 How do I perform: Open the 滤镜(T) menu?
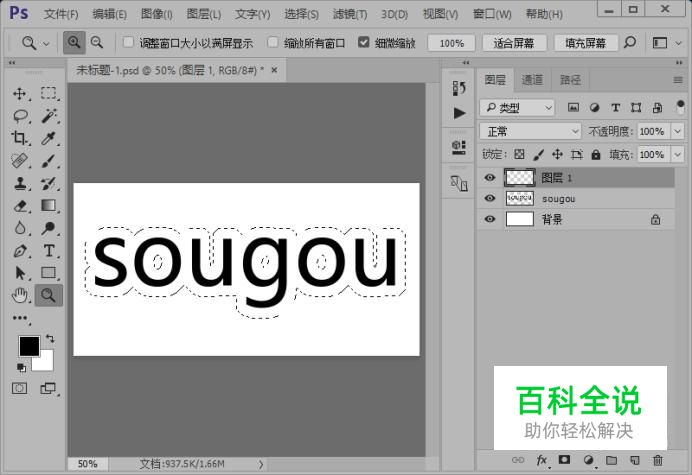(x=350, y=14)
